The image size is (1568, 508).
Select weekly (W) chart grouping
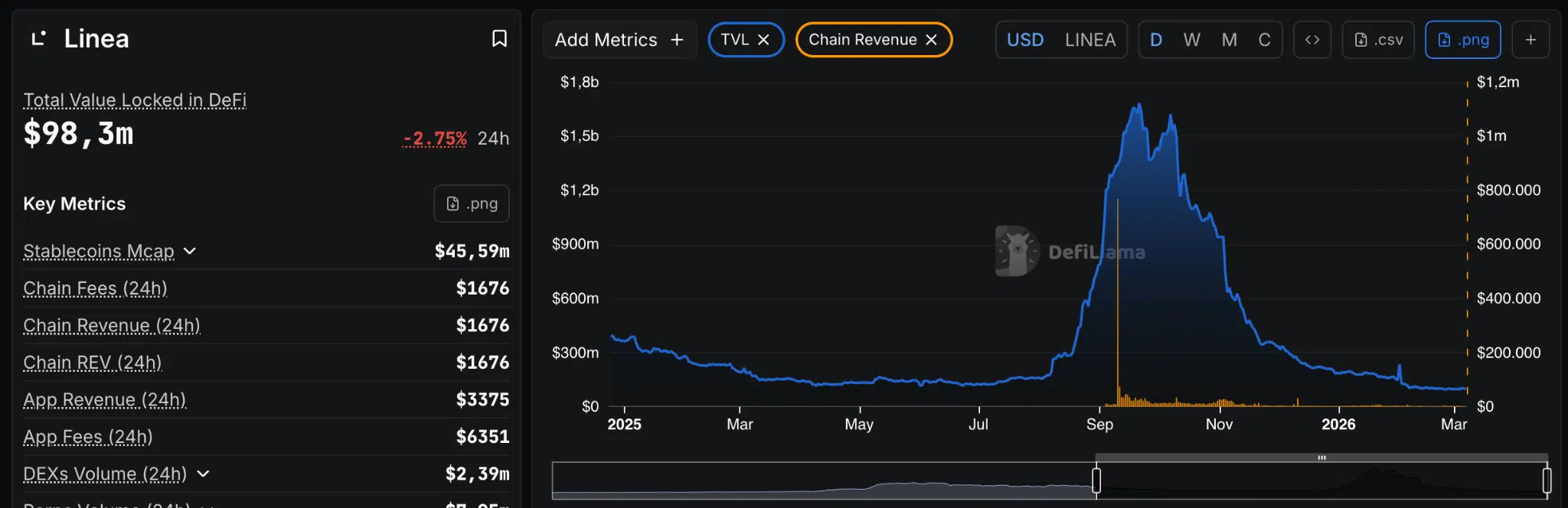point(1191,40)
